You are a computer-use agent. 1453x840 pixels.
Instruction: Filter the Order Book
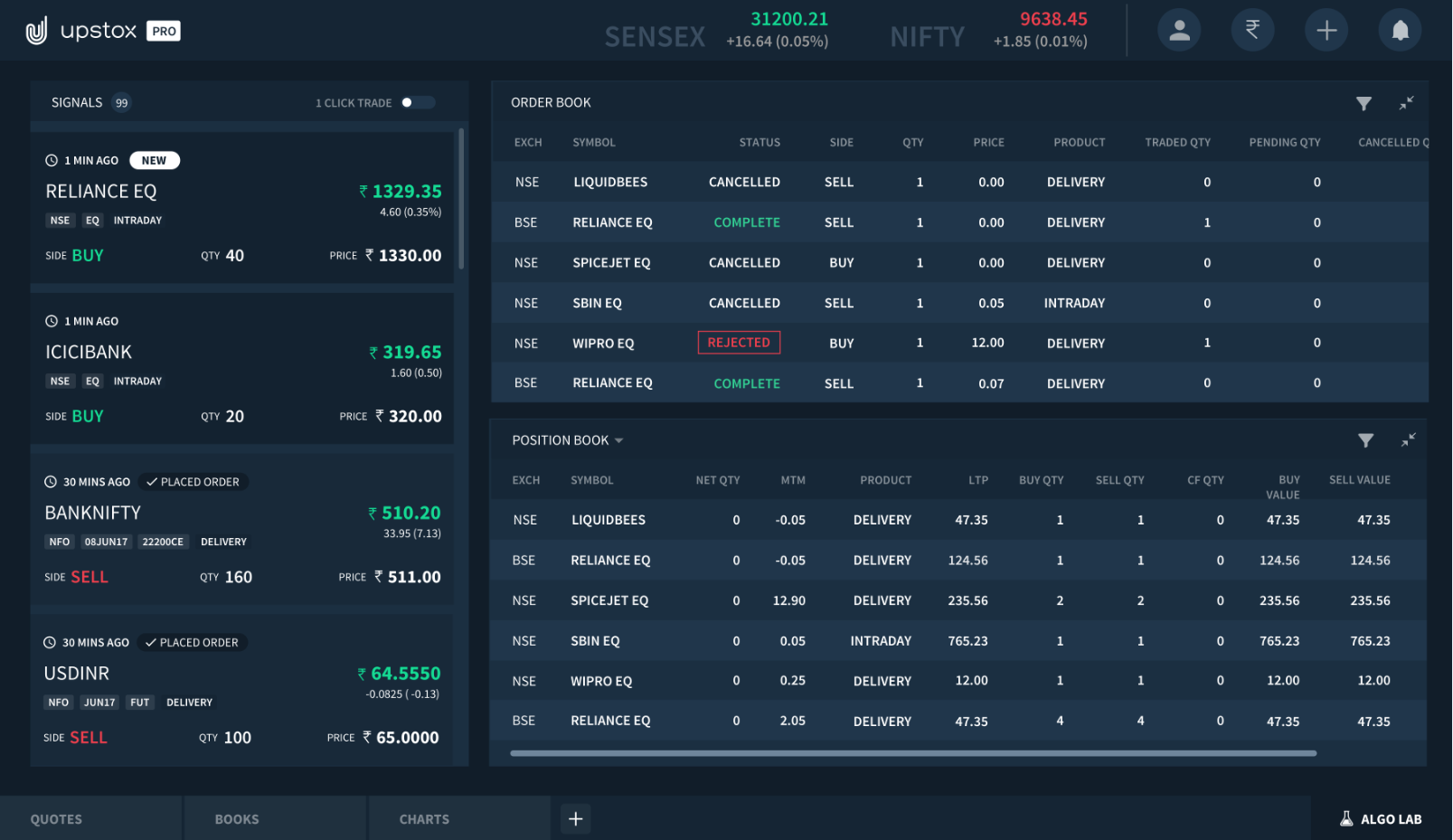pyautogui.click(x=1363, y=103)
